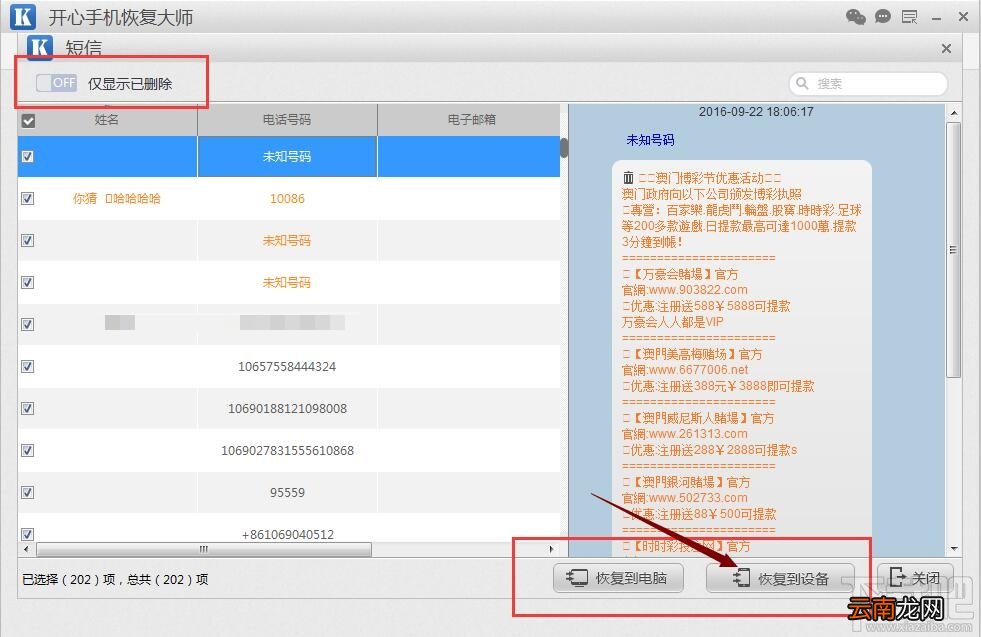The height and width of the screenshot is (637, 981).
Task: Click the 恢复到电脑 button
Action: (x=618, y=578)
